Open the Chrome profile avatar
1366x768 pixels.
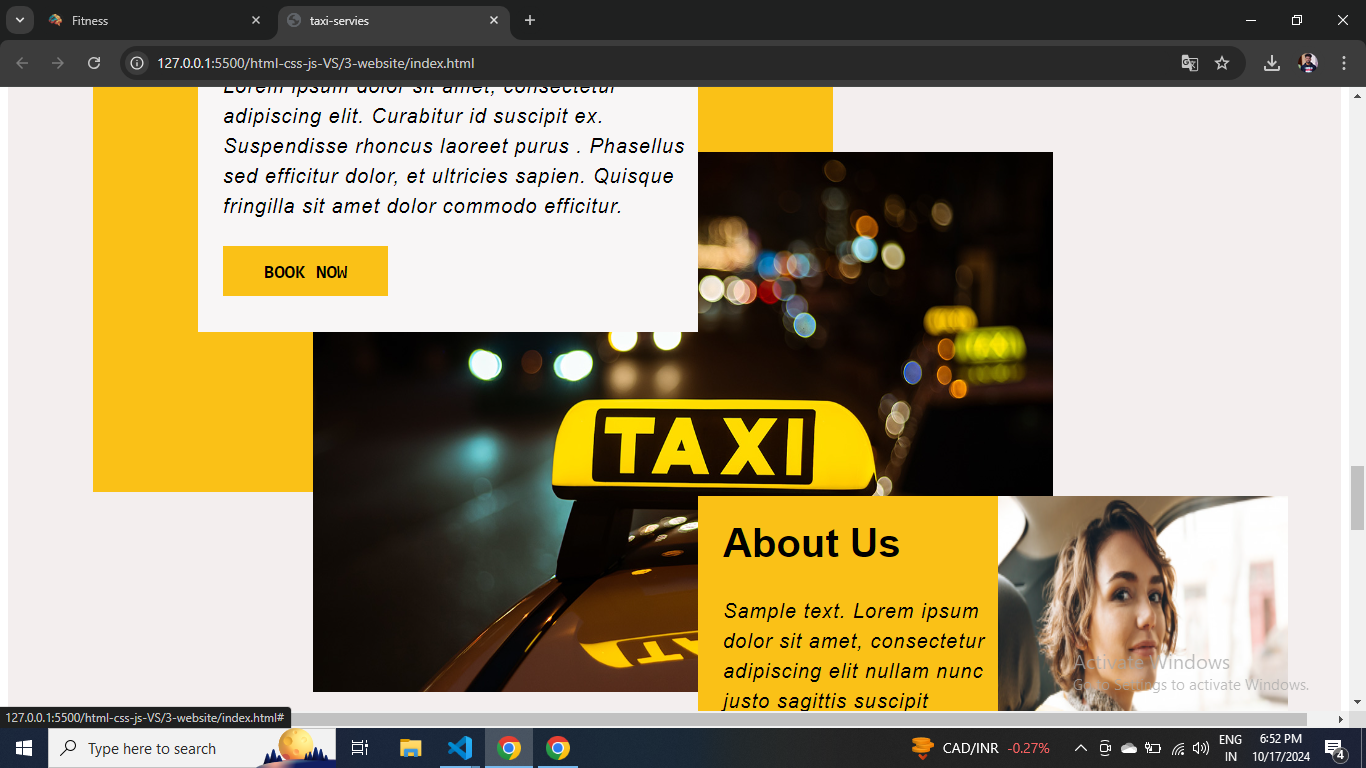coord(1308,63)
